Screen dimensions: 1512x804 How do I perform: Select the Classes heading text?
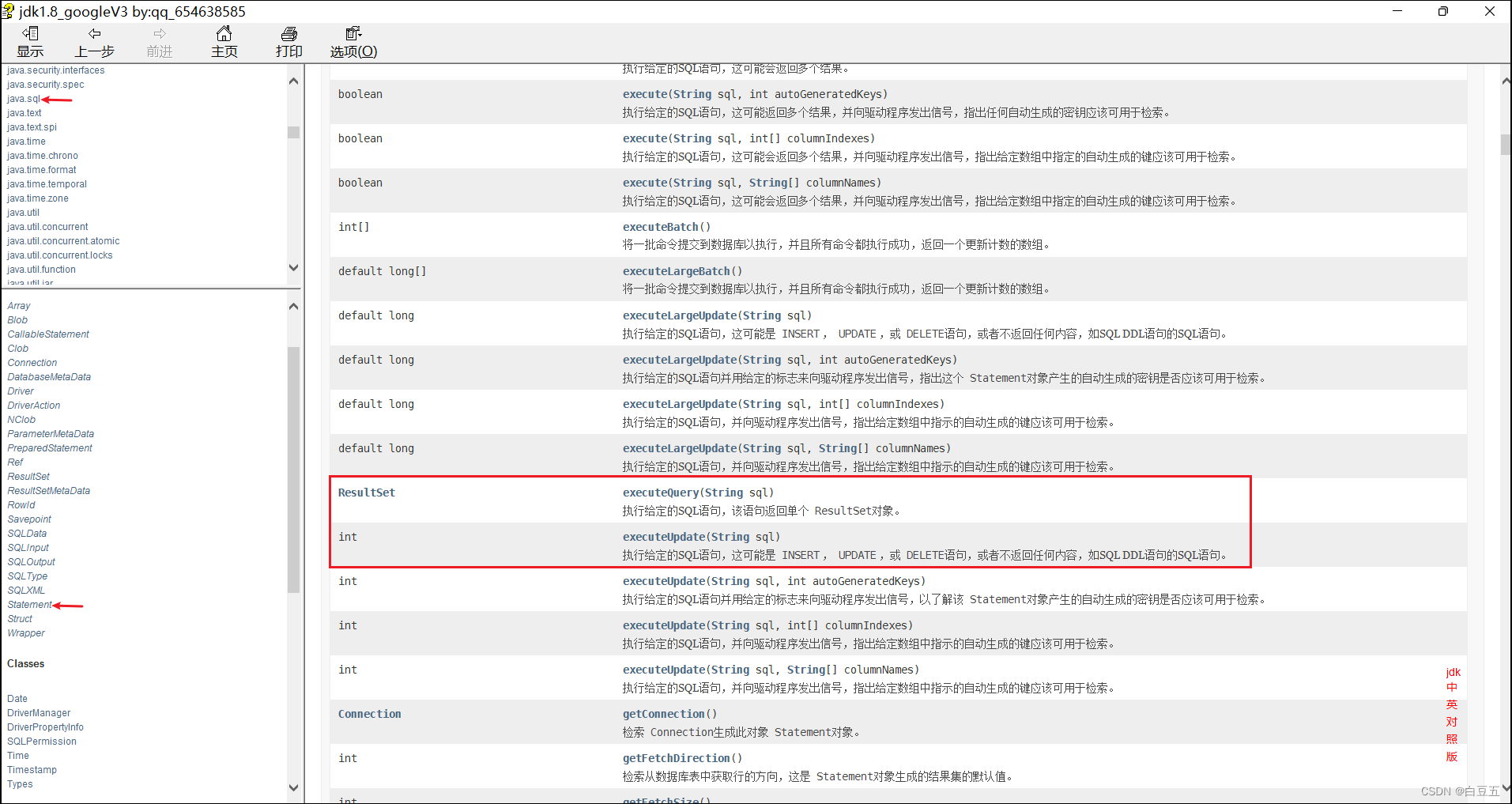25,664
